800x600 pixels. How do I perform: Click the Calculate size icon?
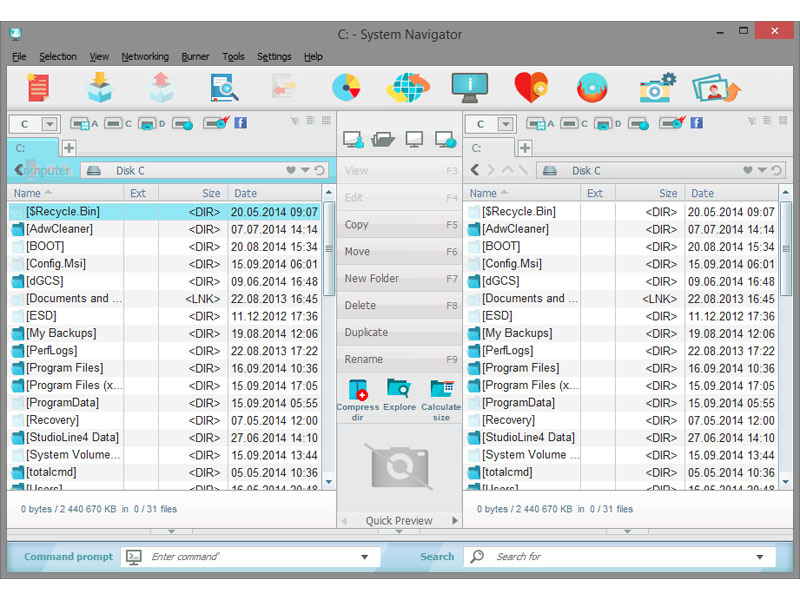[441, 390]
